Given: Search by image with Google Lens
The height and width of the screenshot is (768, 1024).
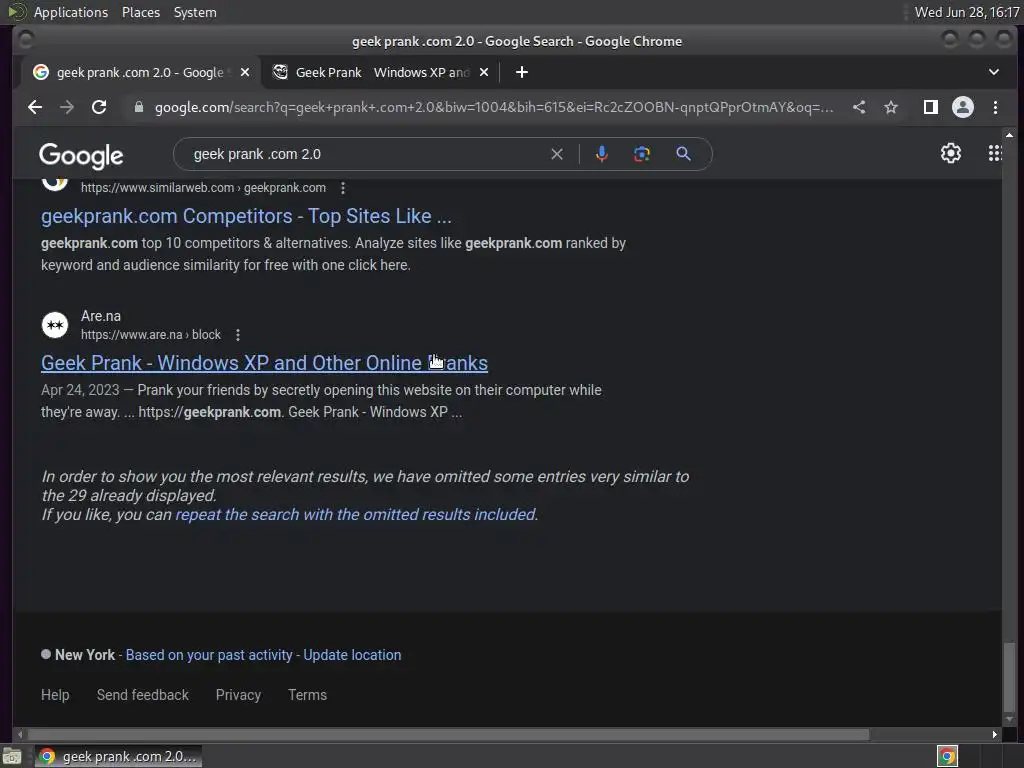Looking at the screenshot, I should pyautogui.click(x=642, y=154).
